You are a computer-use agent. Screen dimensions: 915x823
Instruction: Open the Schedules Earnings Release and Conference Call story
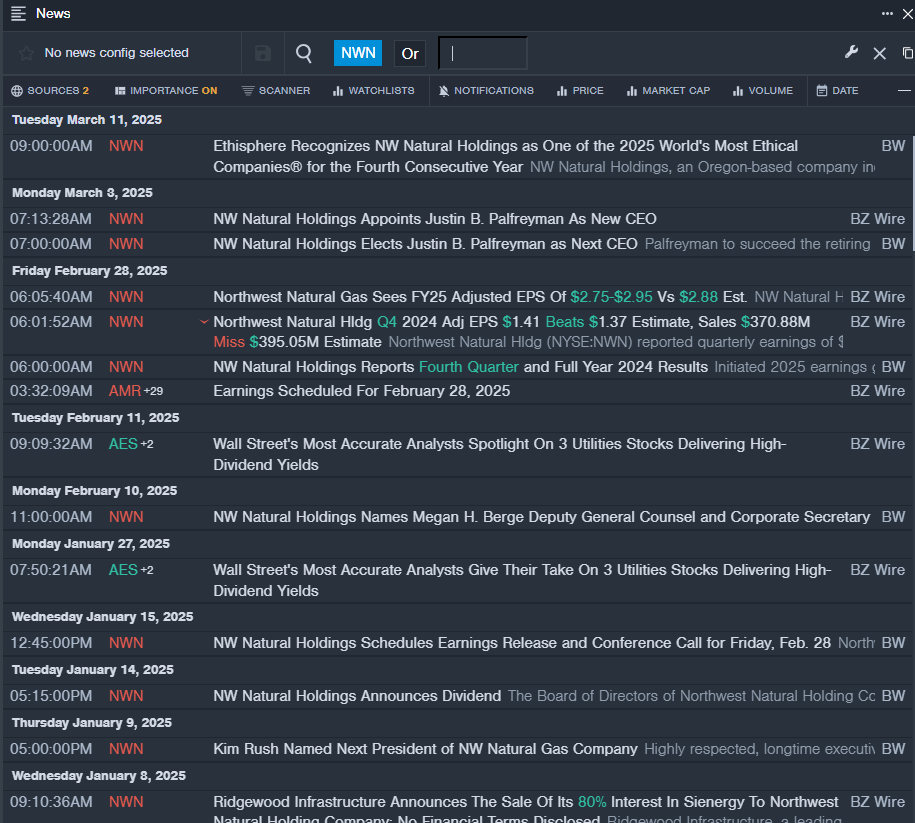(x=522, y=643)
